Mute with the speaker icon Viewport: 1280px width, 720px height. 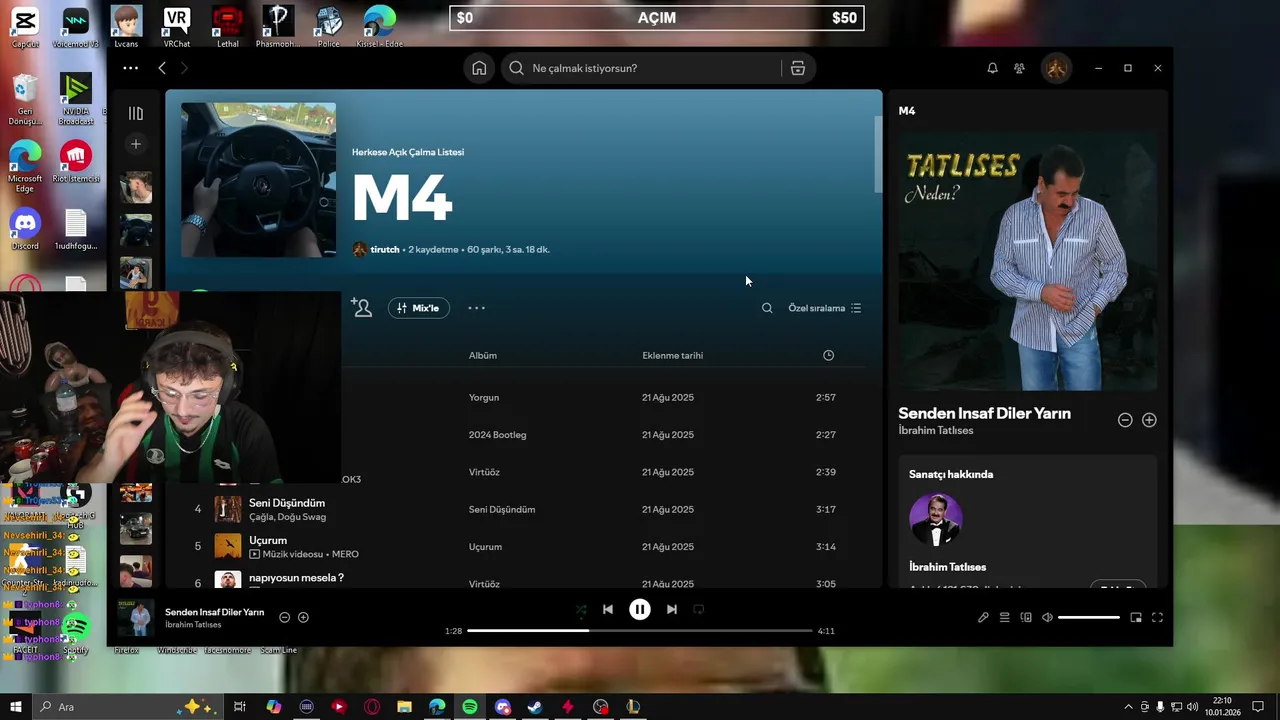click(x=1047, y=618)
